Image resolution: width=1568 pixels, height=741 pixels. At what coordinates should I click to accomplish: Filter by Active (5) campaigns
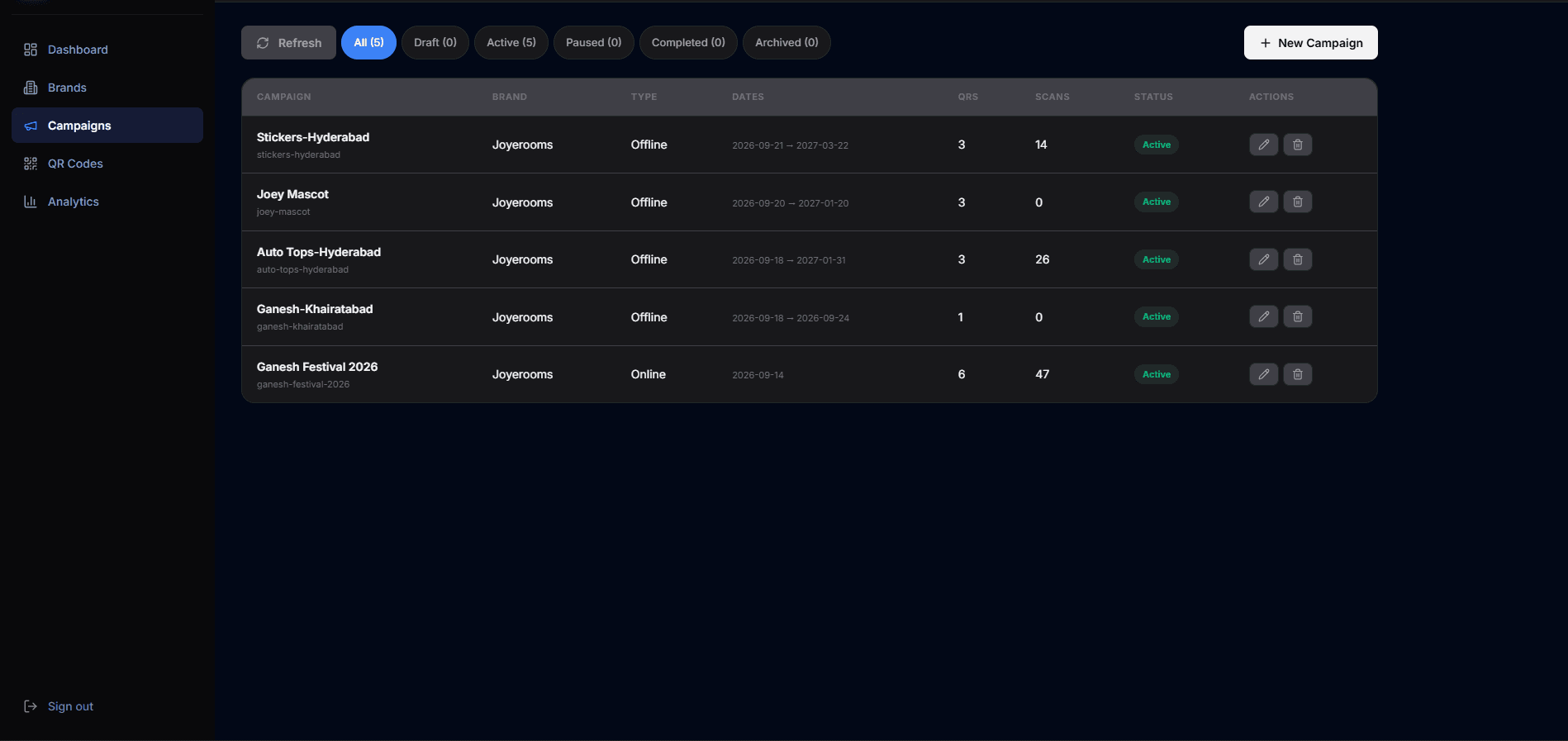(x=511, y=43)
